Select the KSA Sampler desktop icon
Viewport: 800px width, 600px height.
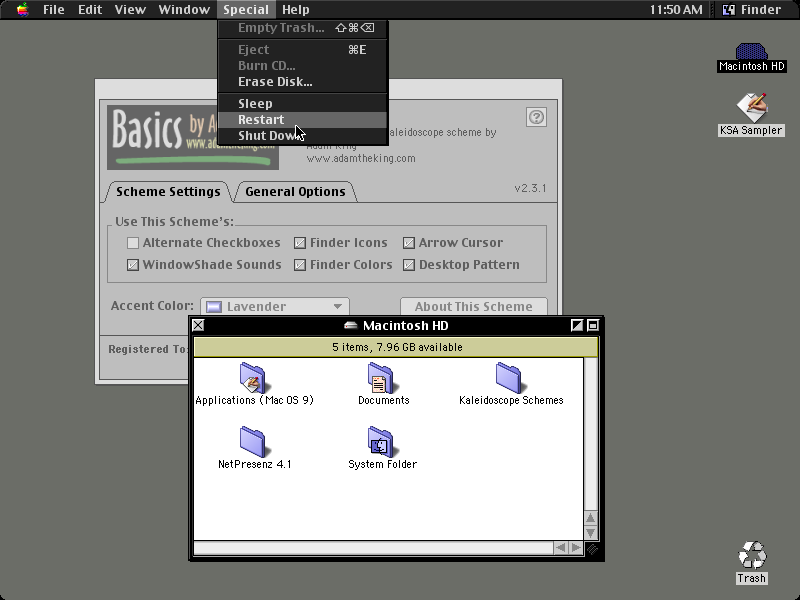coord(752,107)
